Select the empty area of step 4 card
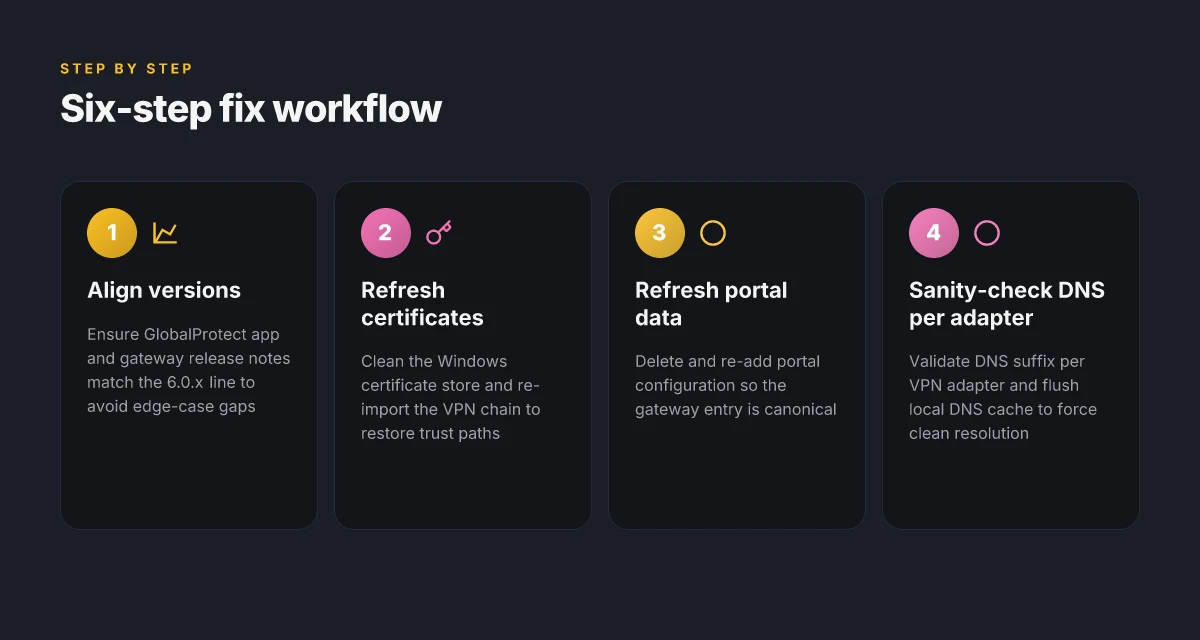1200x640 pixels. click(x=1011, y=487)
